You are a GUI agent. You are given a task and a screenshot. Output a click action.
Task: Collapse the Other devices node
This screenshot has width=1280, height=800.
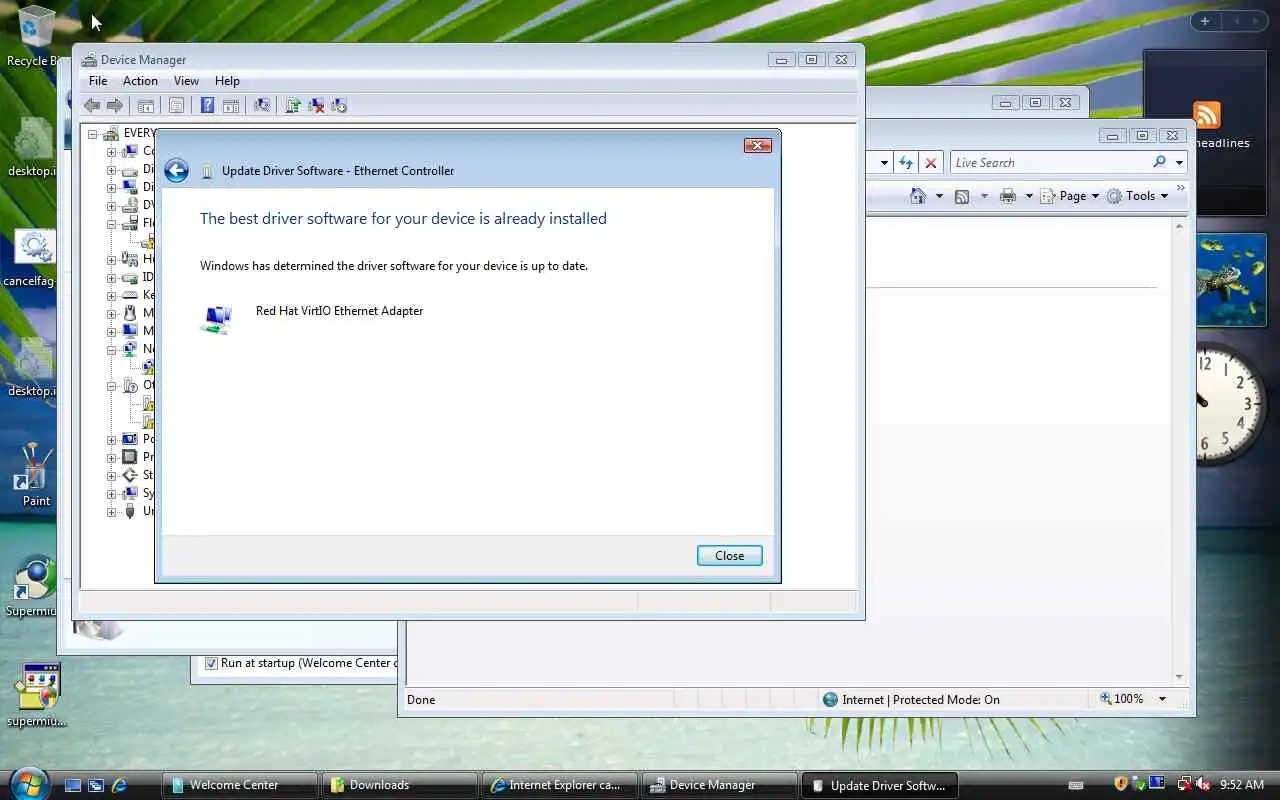coord(112,386)
